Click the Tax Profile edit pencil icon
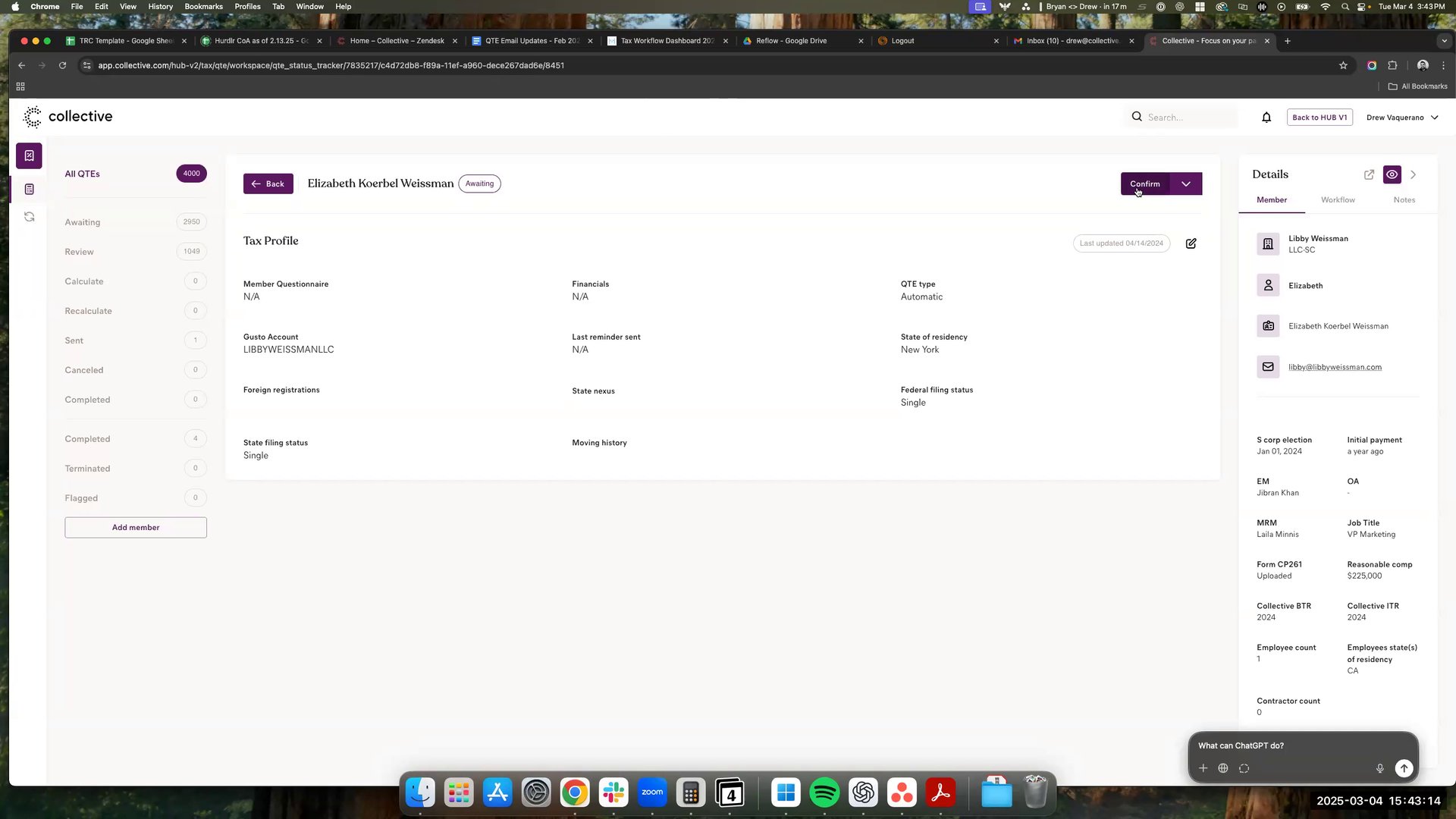This screenshot has height=819, width=1456. coord(1191,243)
